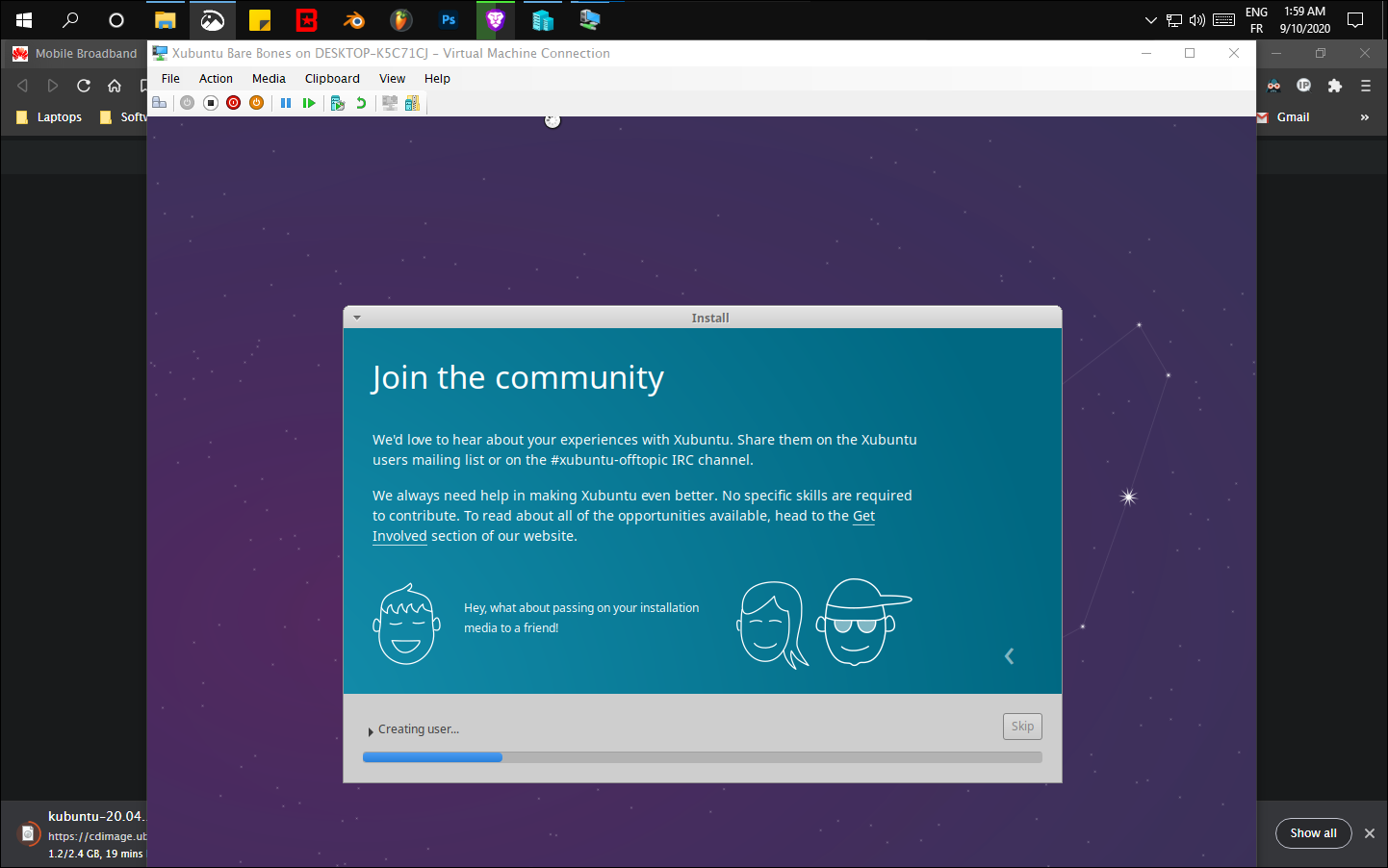
Task: Create a checkpoint with toolbar icon
Action: [x=338, y=103]
